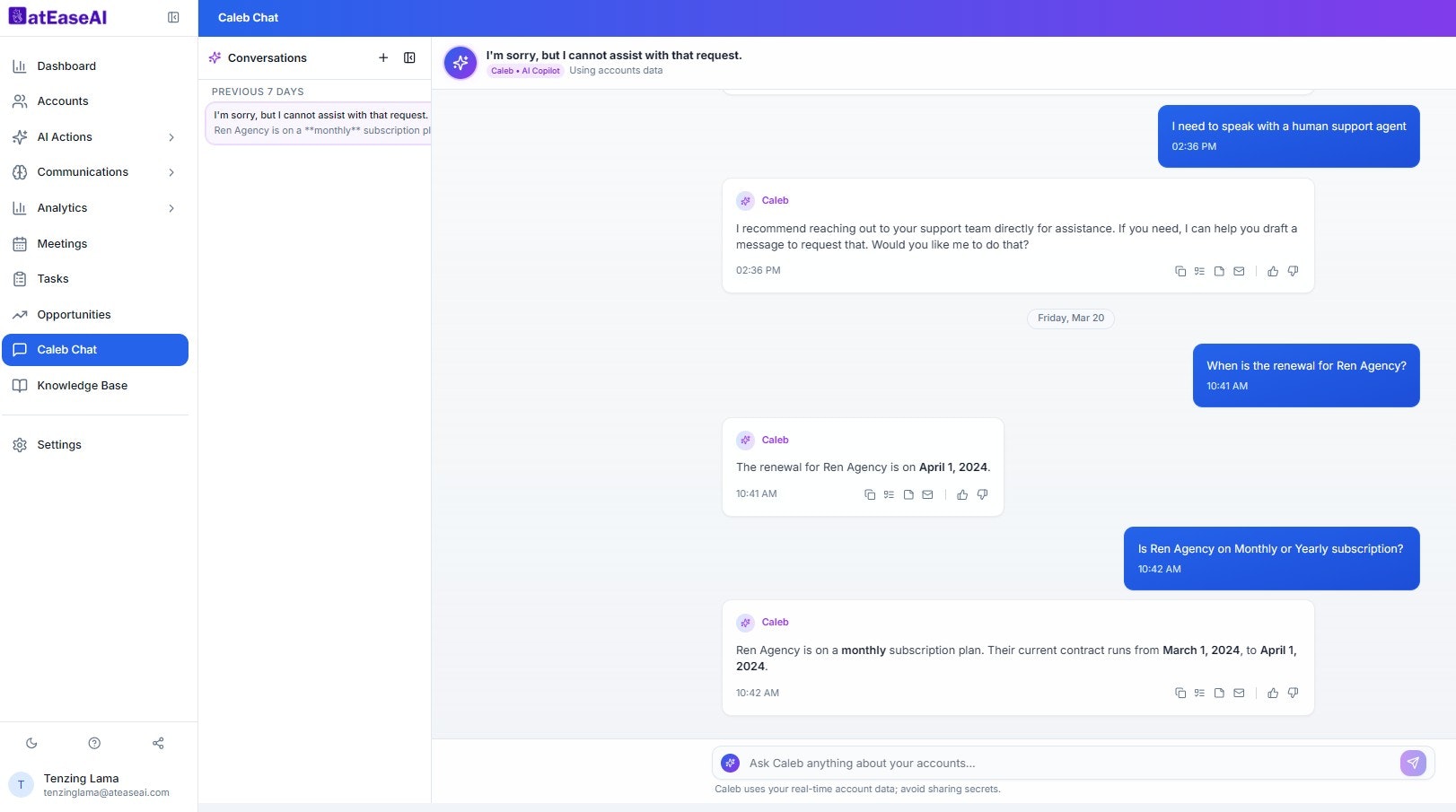Thumbs up the monthly subscription reply

1273,693
